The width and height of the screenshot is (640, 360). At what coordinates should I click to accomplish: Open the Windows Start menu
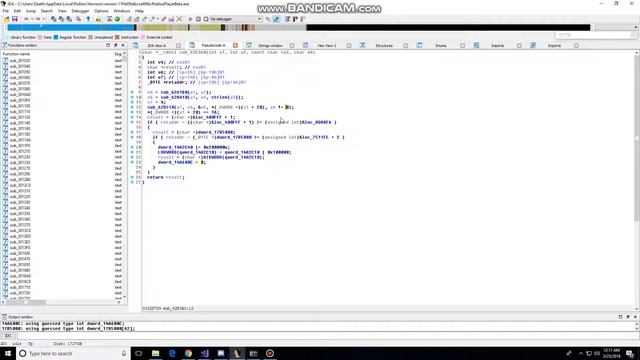[x=8, y=353]
